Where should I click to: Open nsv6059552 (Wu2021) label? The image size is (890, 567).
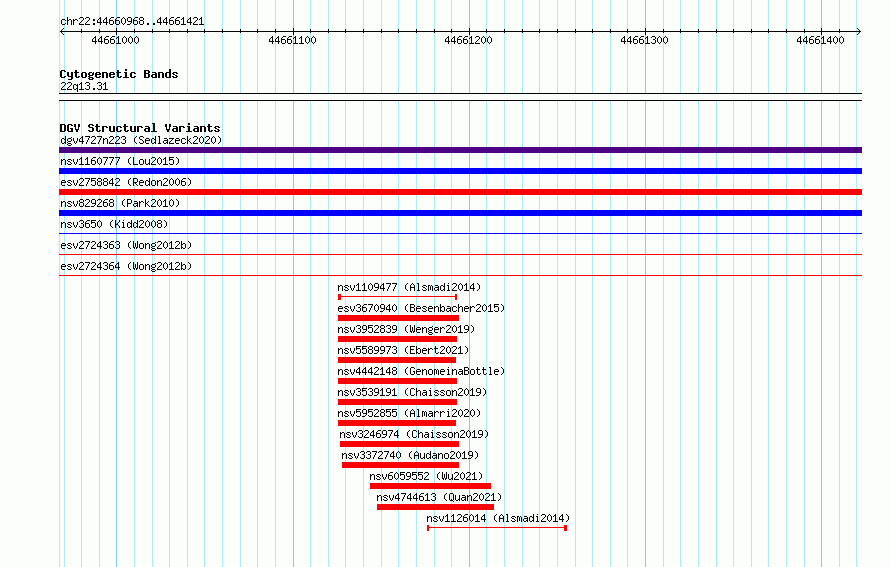[426, 476]
